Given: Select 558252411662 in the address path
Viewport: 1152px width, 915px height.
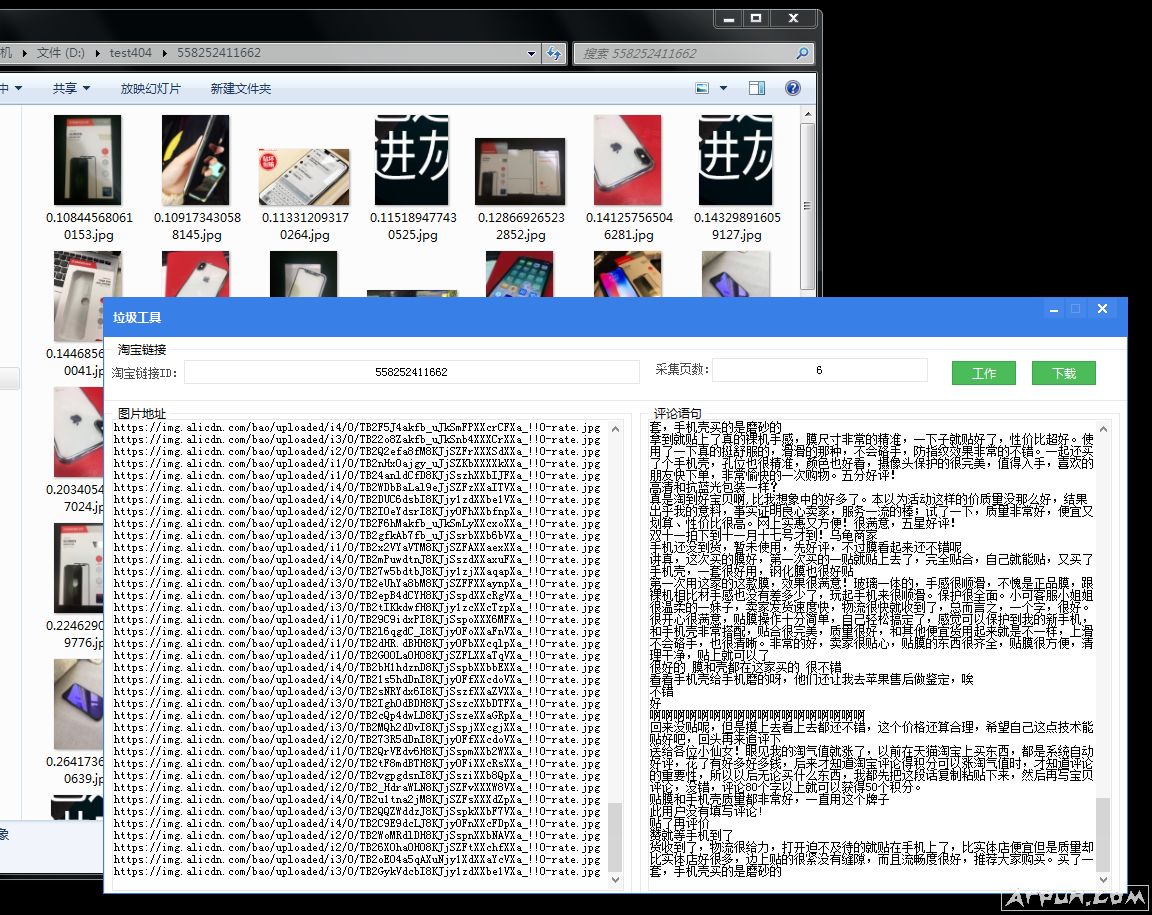Looking at the screenshot, I should coord(218,53).
